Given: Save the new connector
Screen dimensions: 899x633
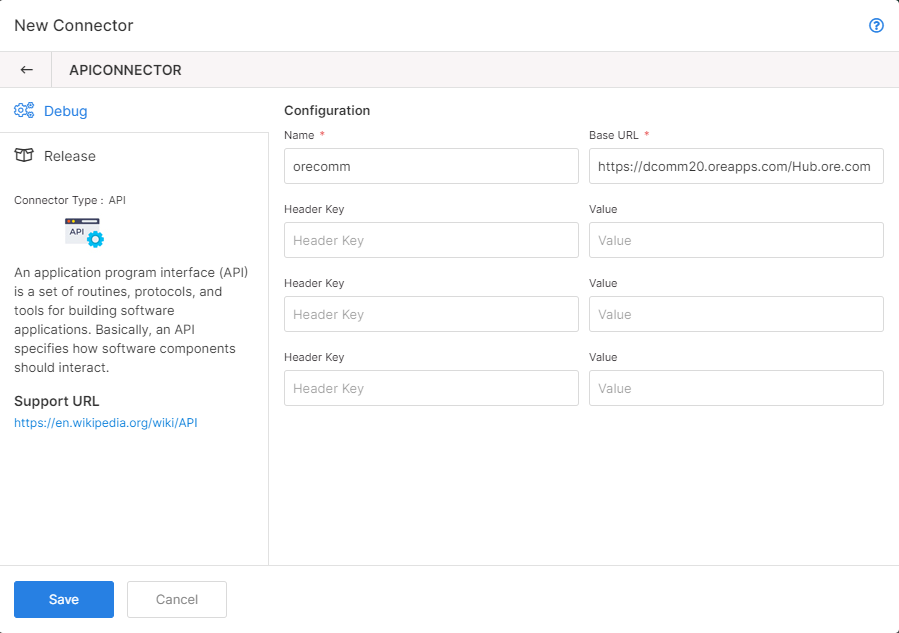Looking at the screenshot, I should pyautogui.click(x=64, y=599).
